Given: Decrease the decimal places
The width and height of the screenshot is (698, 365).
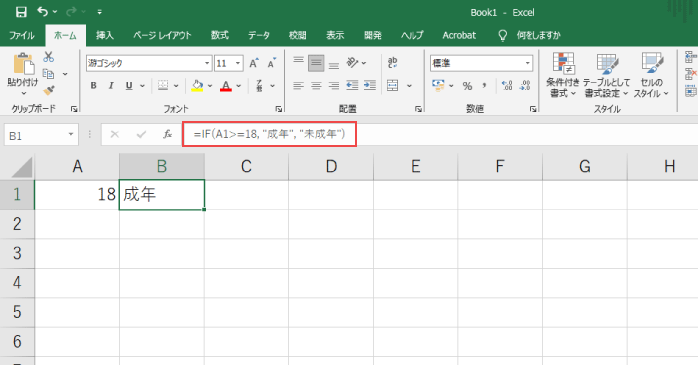Looking at the screenshot, I should pos(525,85).
